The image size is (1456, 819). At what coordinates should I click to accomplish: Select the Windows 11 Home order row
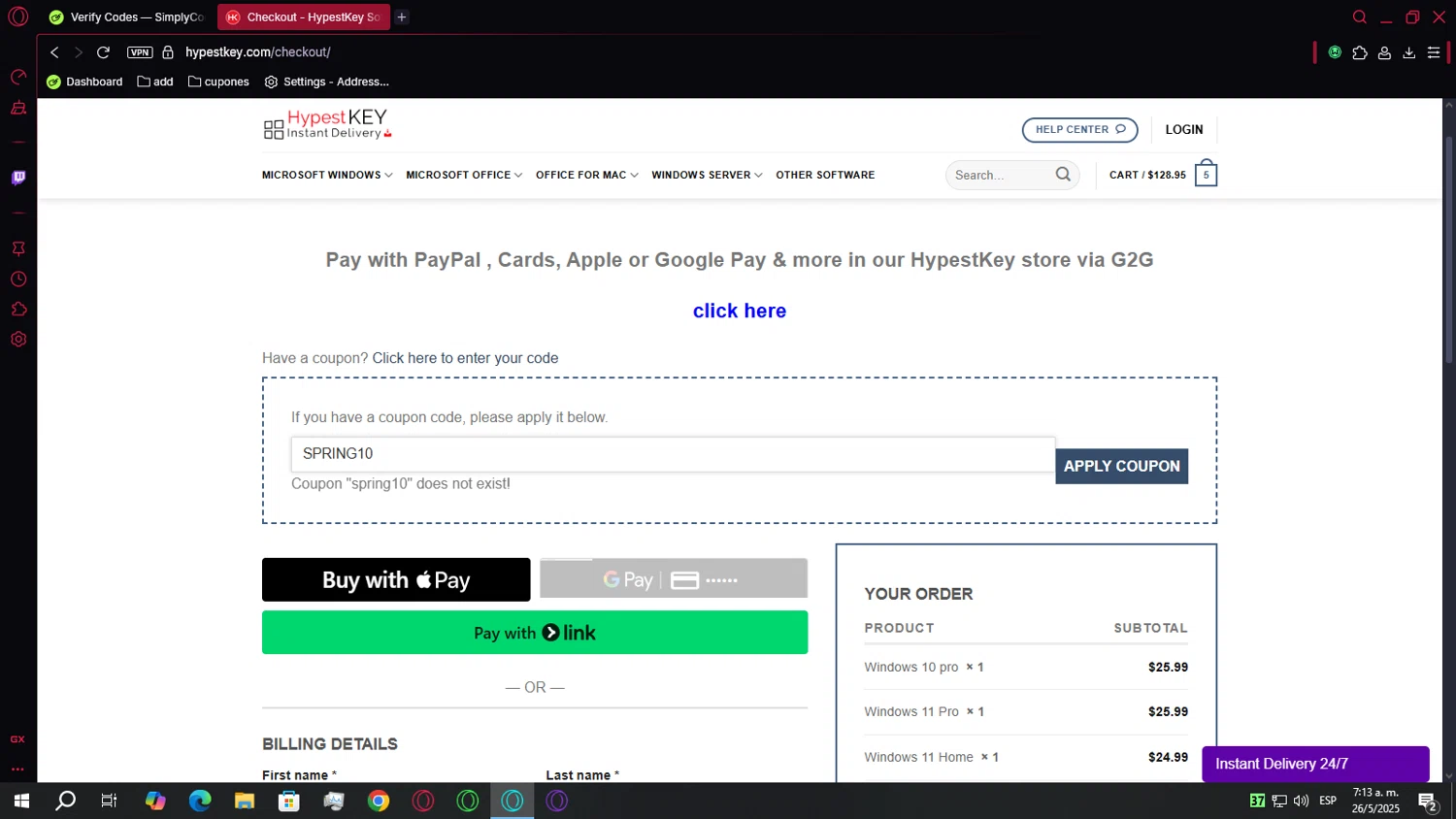[1026, 757]
